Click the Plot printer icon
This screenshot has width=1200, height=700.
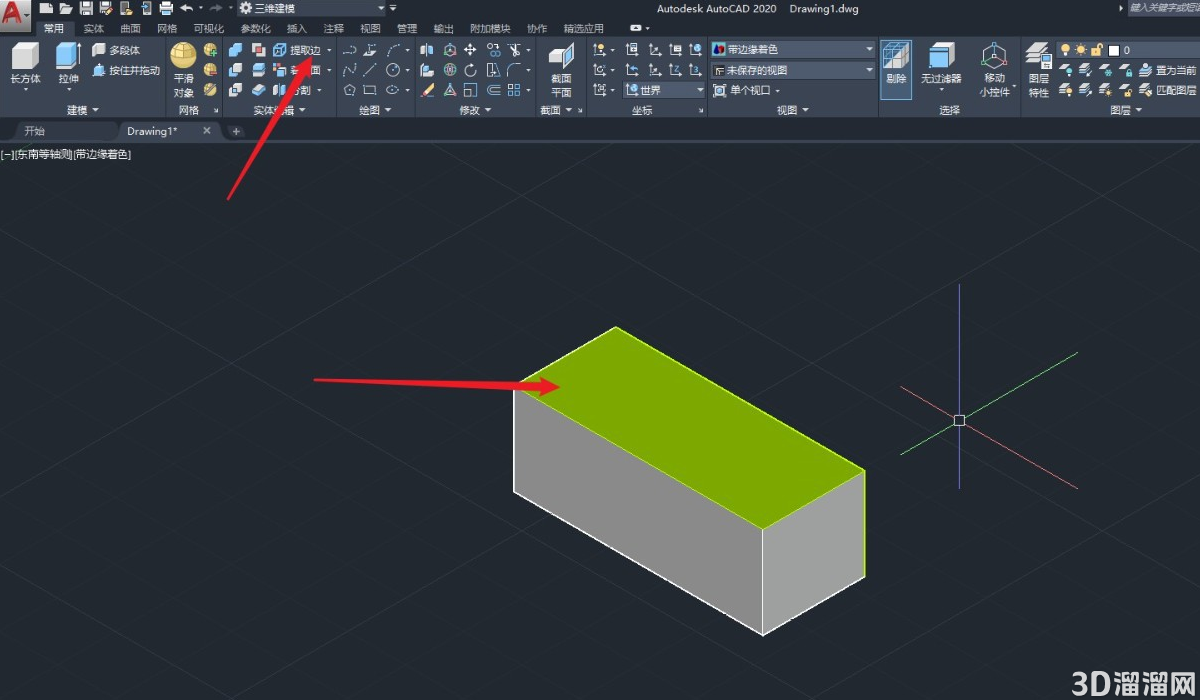tap(165, 8)
